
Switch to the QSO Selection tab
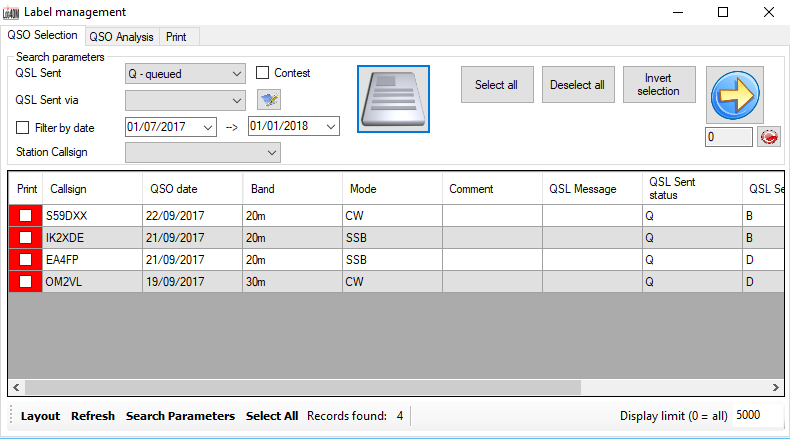click(x=42, y=35)
